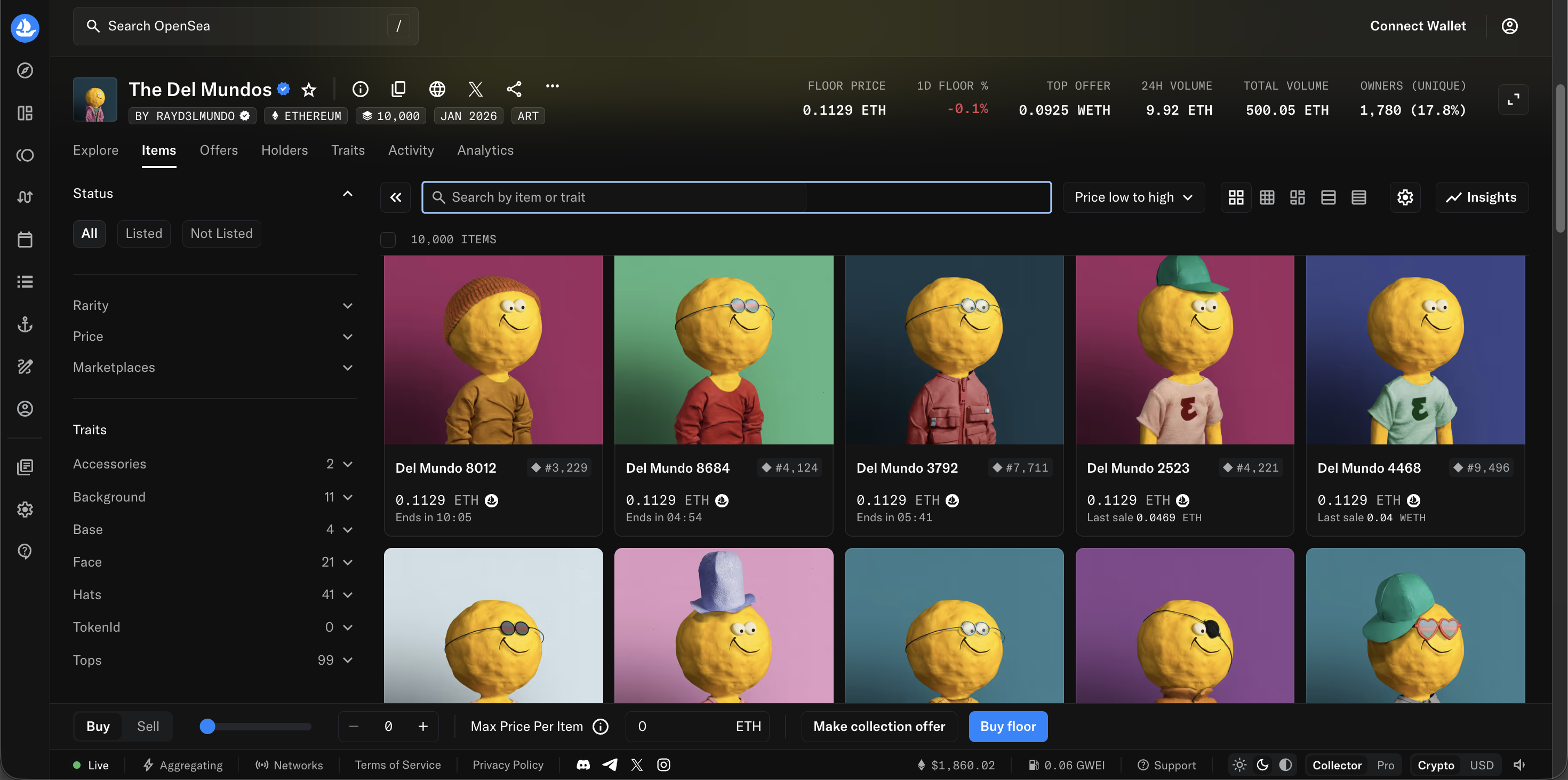This screenshot has width=1568, height=780.
Task: Open the collection website globe icon
Action: tap(436, 90)
